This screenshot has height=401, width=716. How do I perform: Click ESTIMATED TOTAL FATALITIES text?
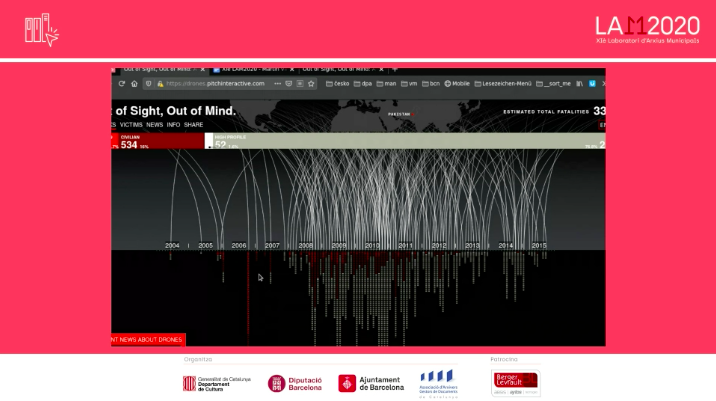546,111
